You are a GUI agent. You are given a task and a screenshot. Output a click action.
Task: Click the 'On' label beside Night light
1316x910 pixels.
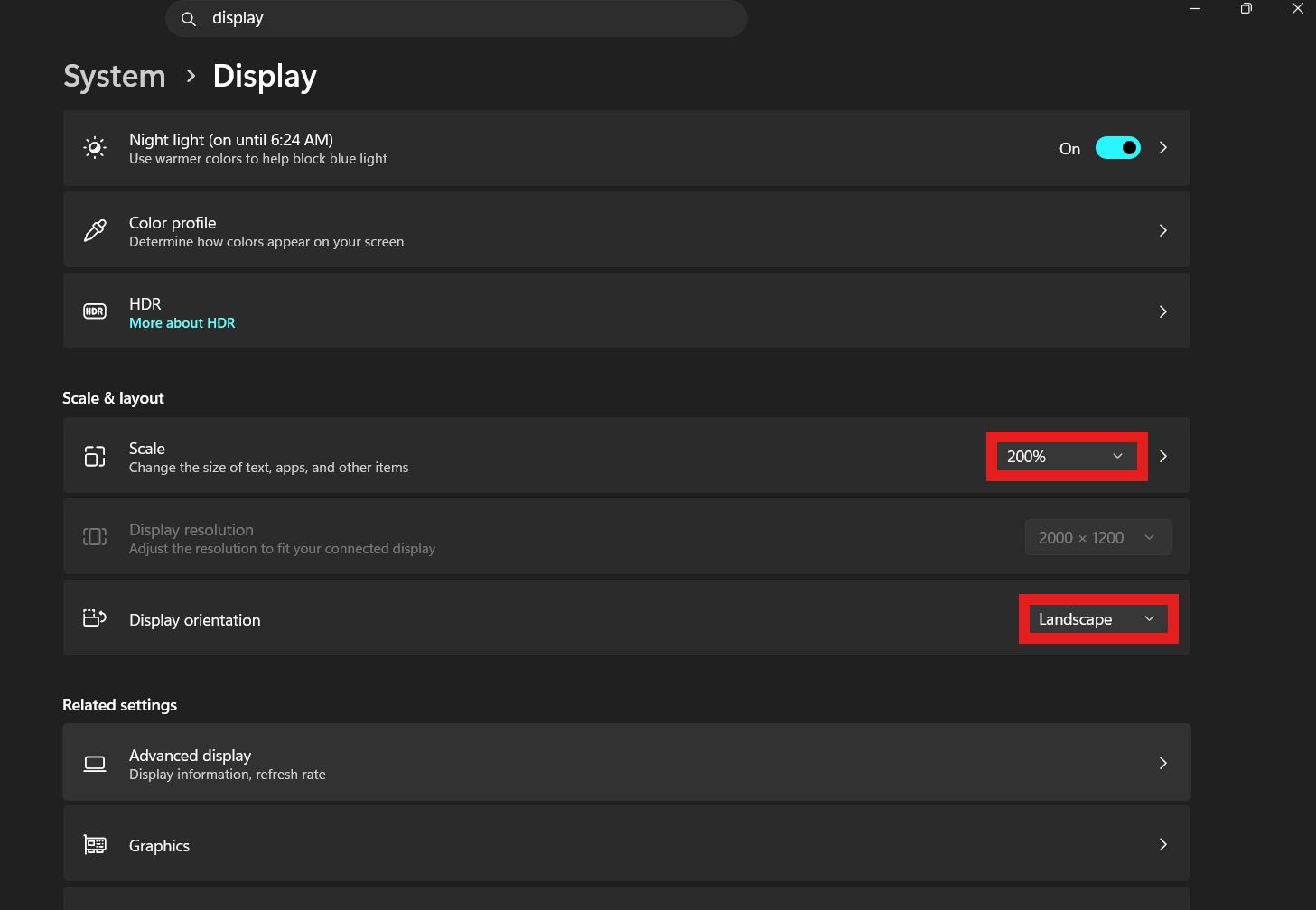pyautogui.click(x=1069, y=149)
